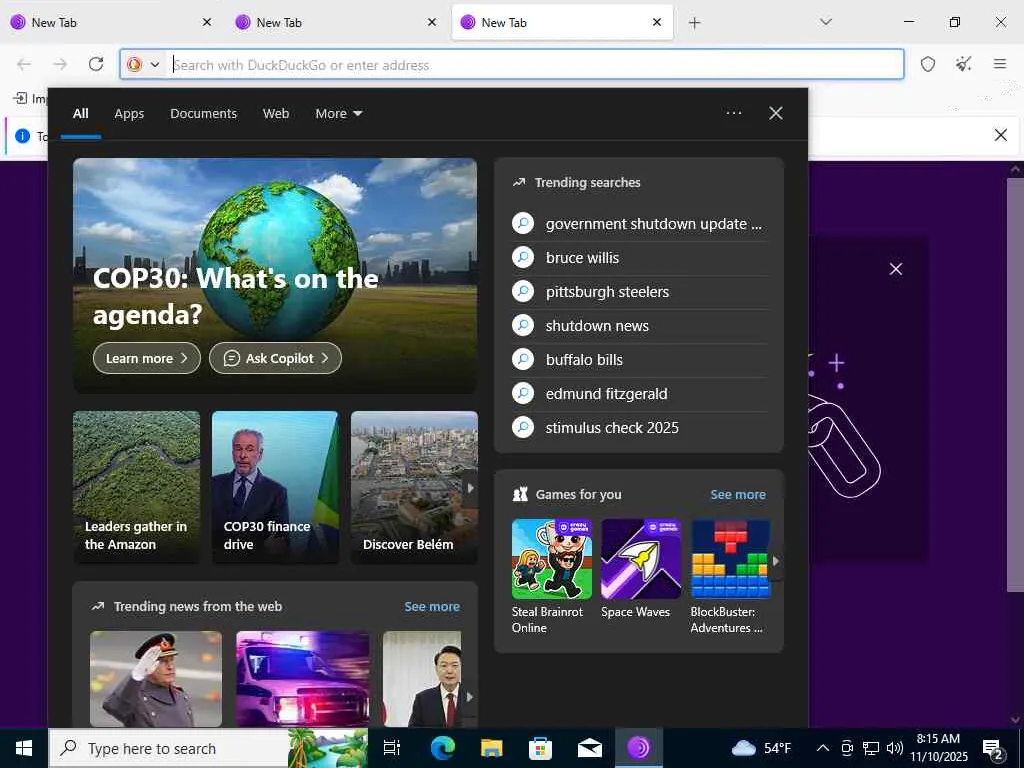Viewport: 1024px width, 768px height.
Task: Open news thumbnail of saluting officer
Action: (x=155, y=679)
